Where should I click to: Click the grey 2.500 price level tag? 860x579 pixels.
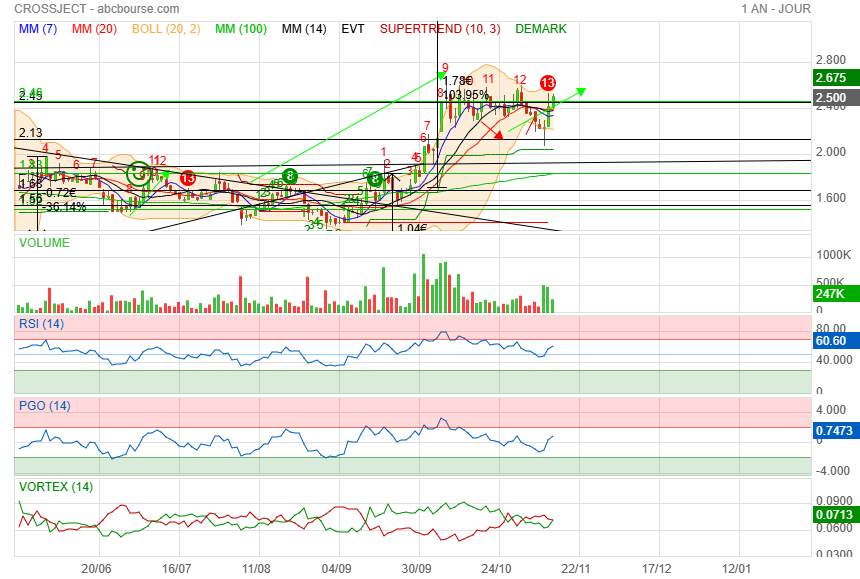(x=830, y=98)
